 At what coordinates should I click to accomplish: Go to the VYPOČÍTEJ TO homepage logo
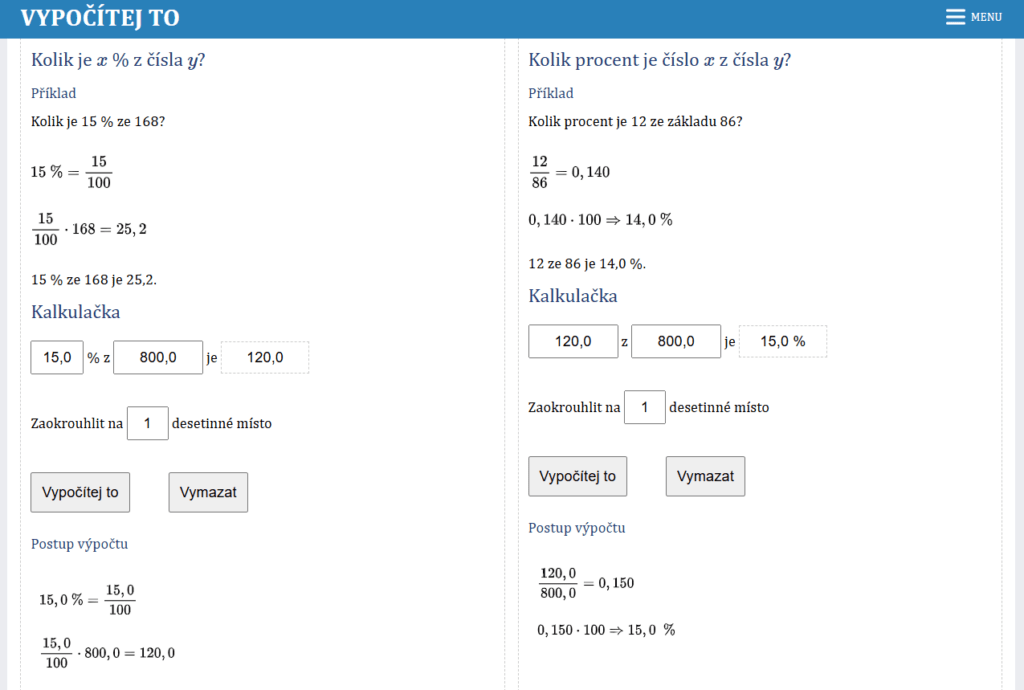(100, 18)
